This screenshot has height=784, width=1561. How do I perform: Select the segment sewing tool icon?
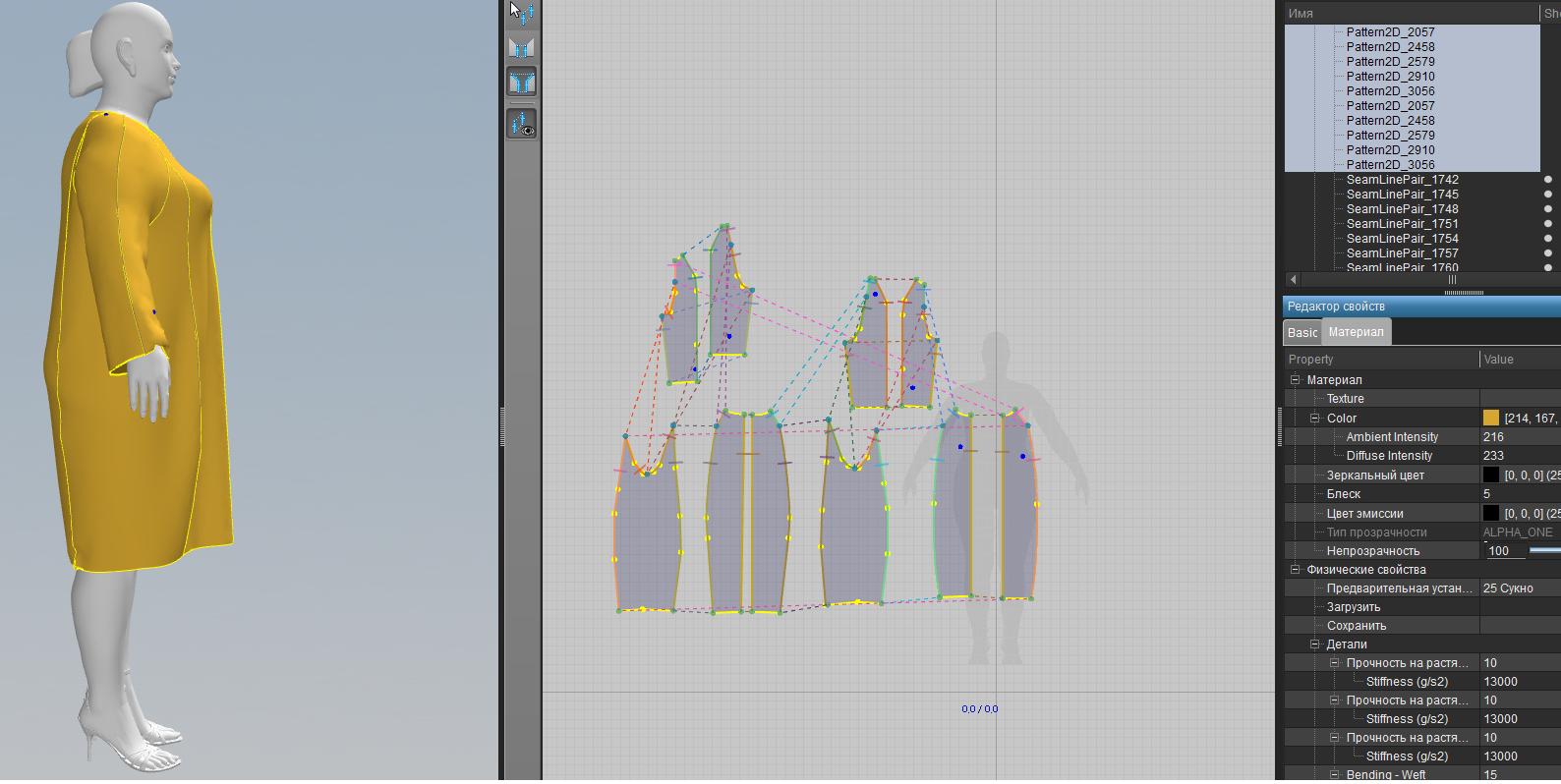pyautogui.click(x=521, y=47)
